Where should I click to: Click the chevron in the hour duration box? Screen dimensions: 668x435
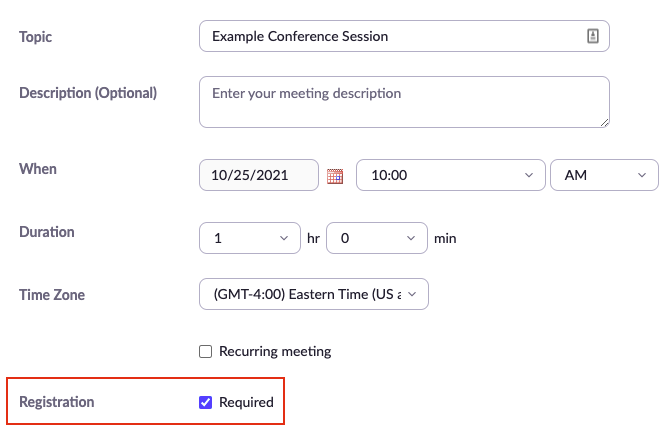click(284, 238)
